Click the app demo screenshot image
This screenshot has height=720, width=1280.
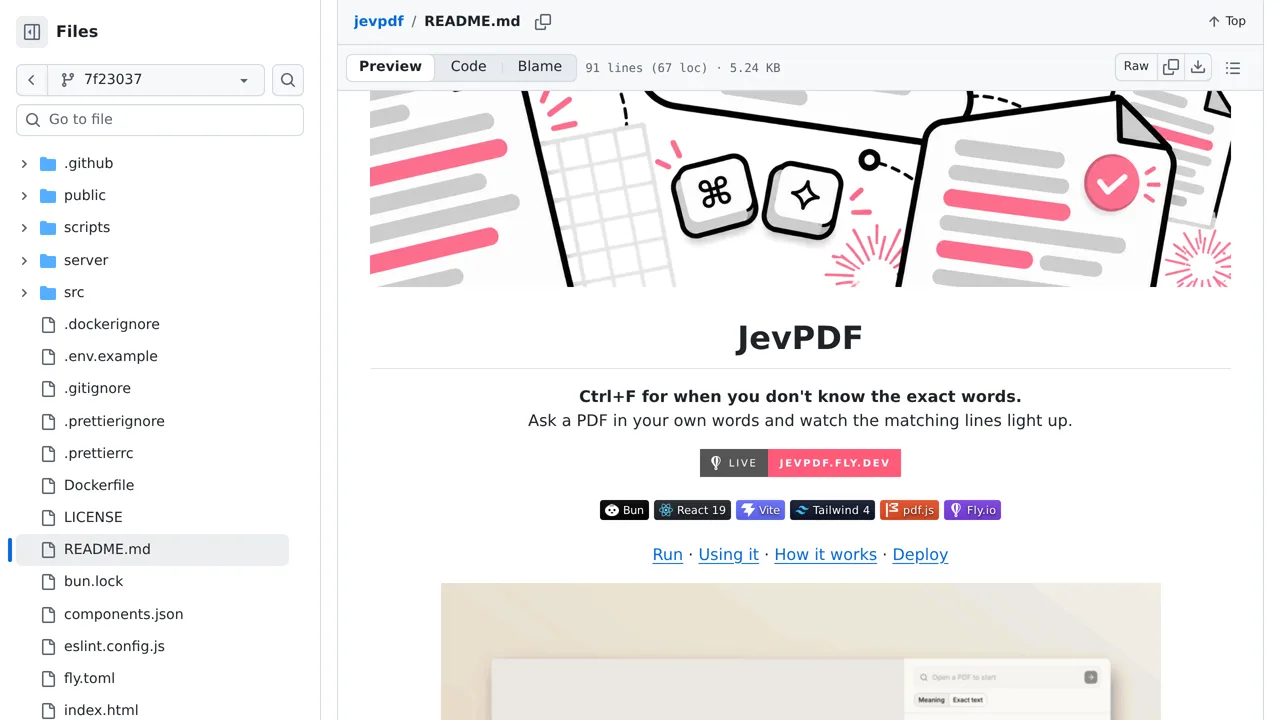coord(800,651)
